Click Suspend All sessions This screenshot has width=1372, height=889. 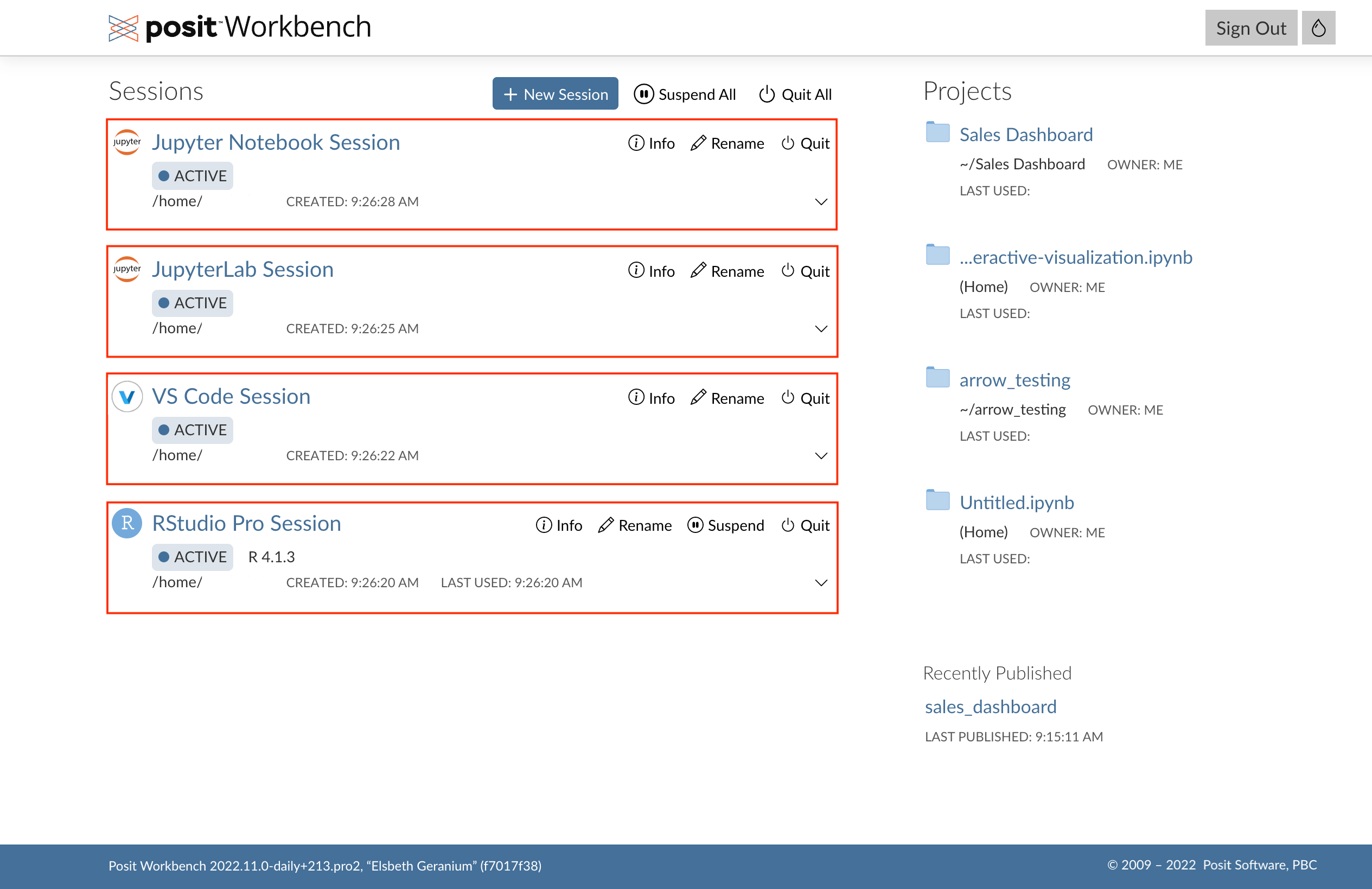pyautogui.click(x=685, y=94)
